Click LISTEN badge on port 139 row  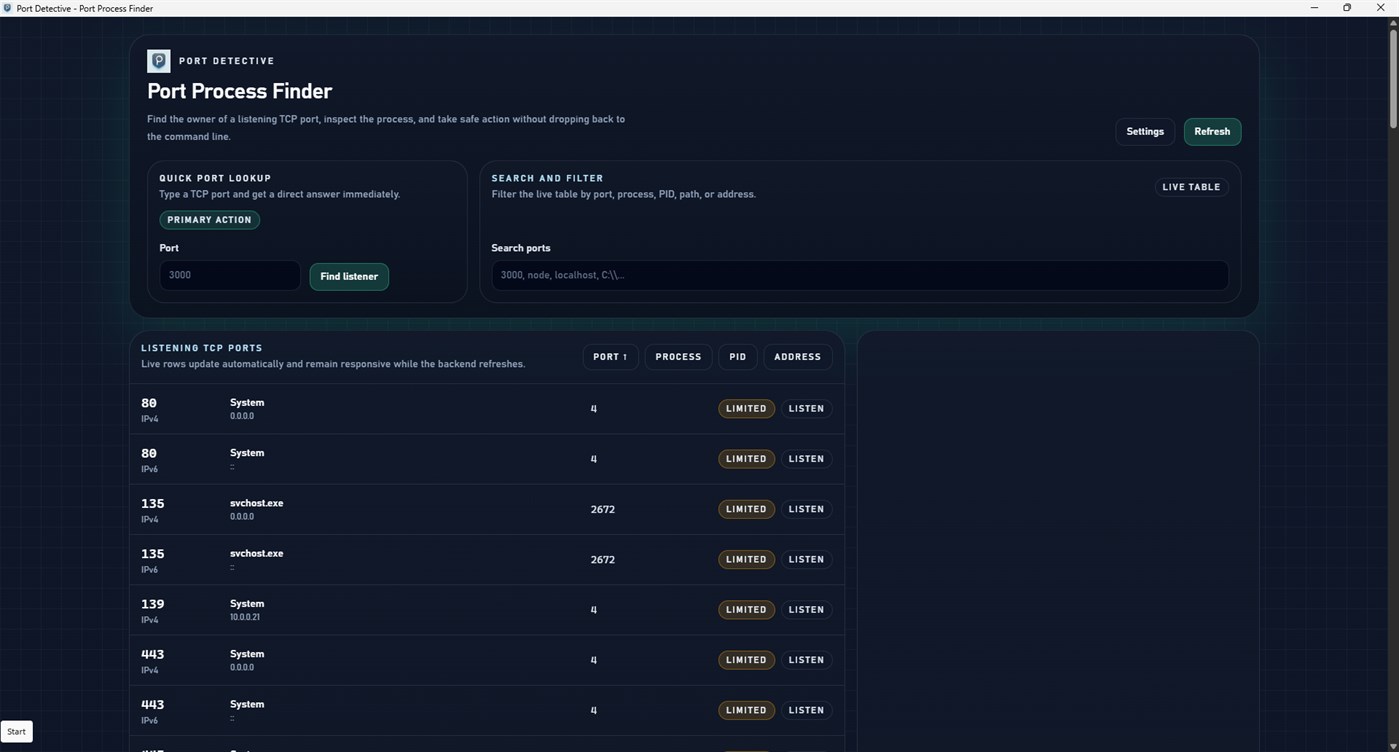tap(806, 609)
